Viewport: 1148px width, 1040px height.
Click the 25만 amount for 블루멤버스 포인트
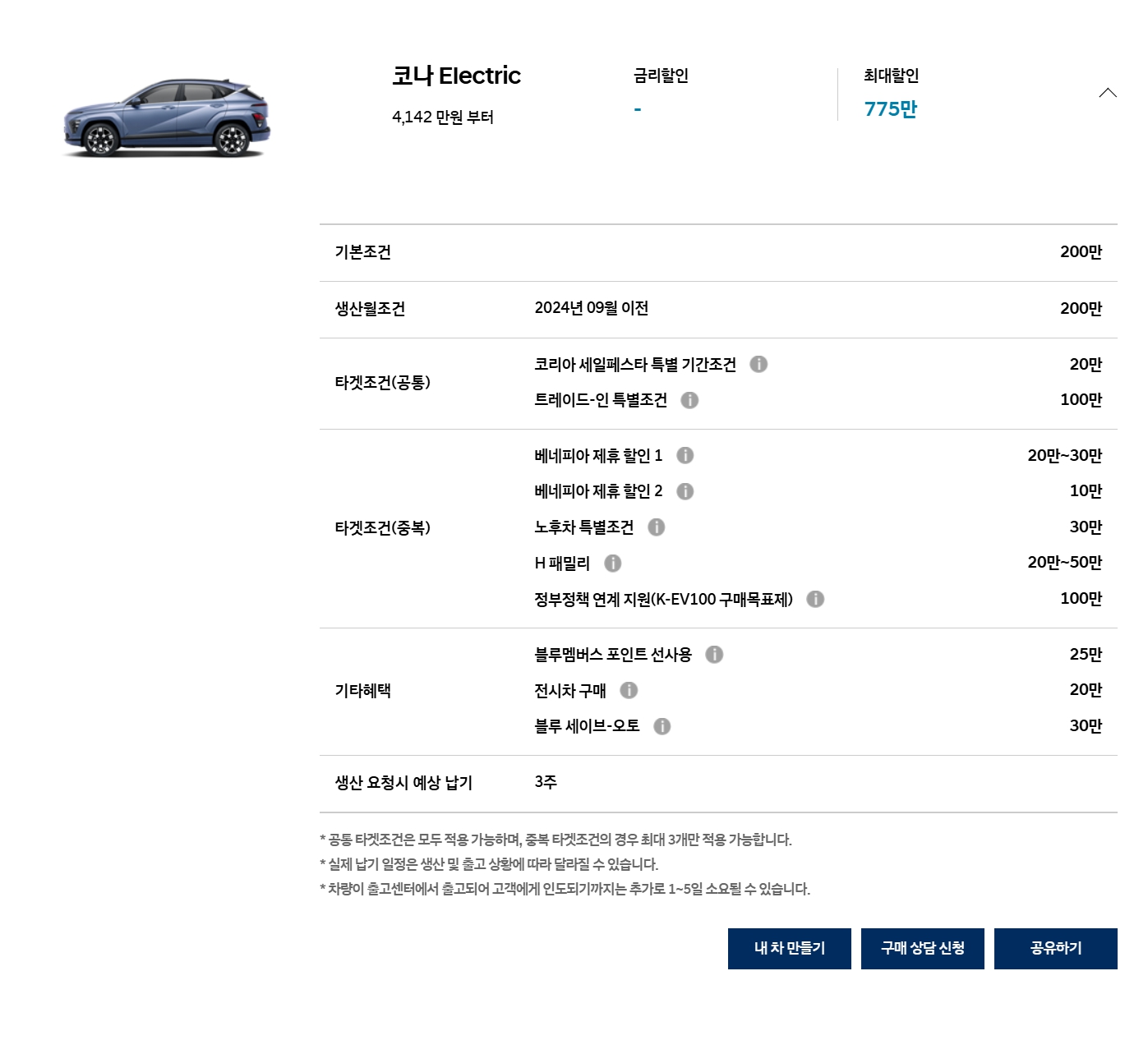pos(1086,654)
